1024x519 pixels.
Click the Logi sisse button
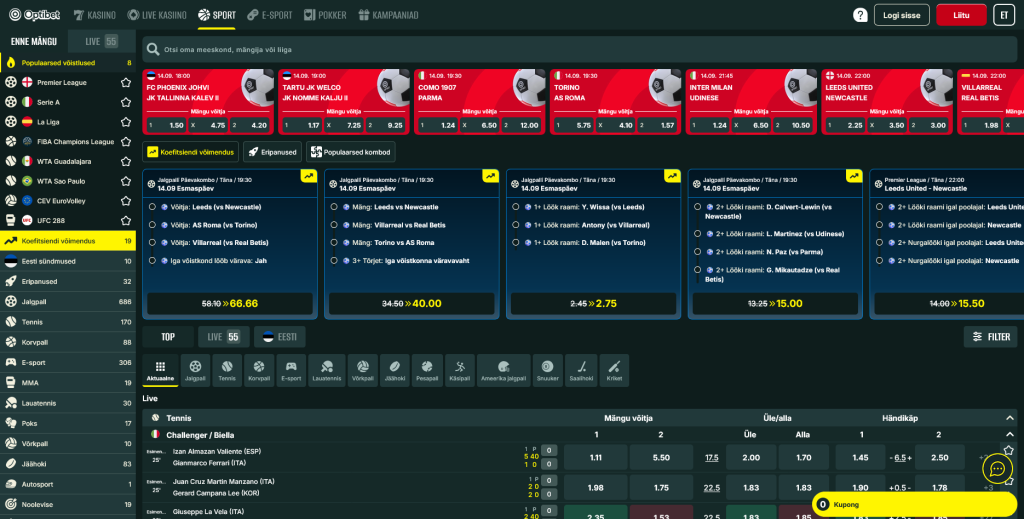pyautogui.click(x=901, y=15)
